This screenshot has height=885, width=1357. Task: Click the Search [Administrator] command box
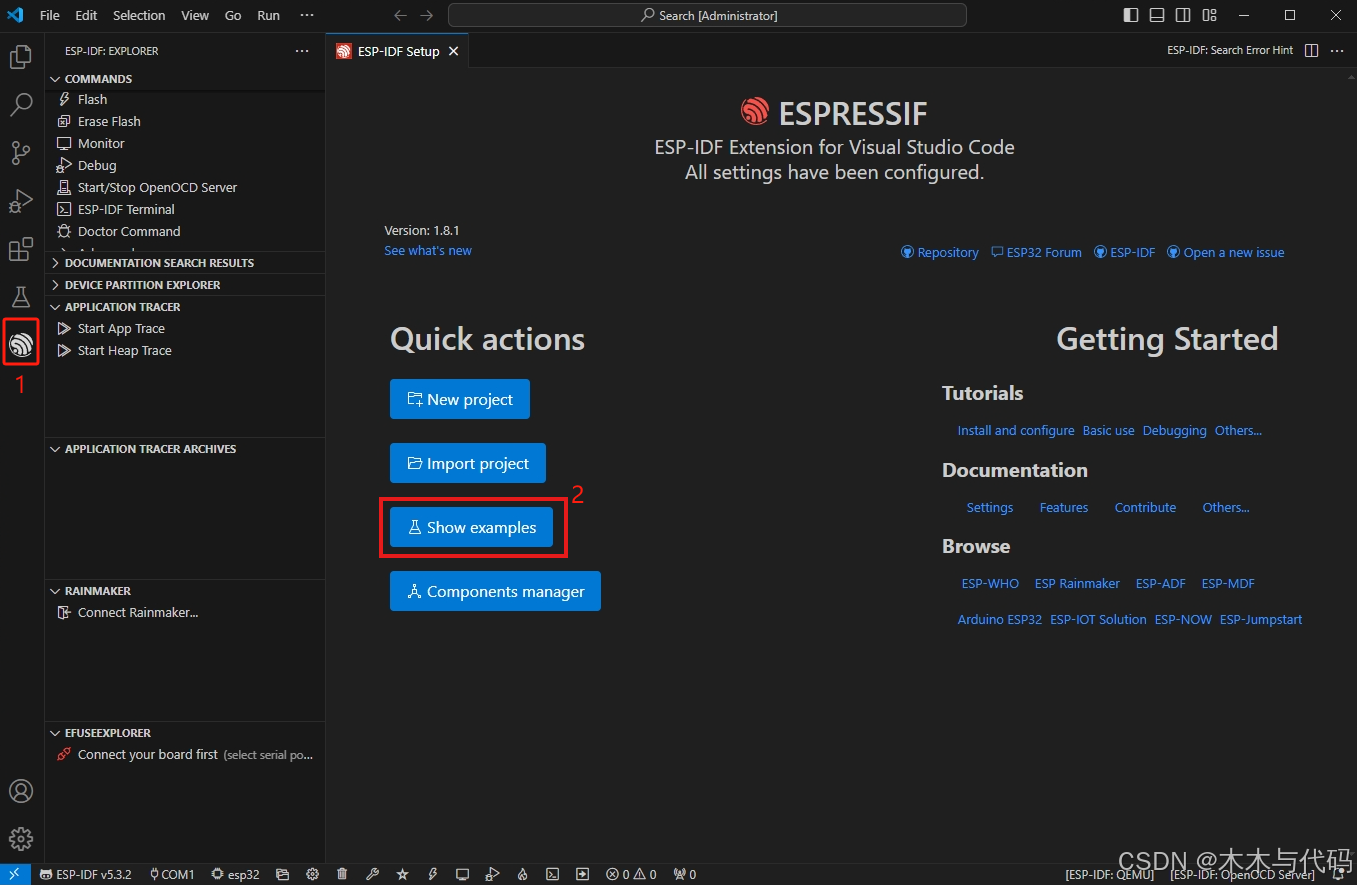pyautogui.click(x=707, y=15)
